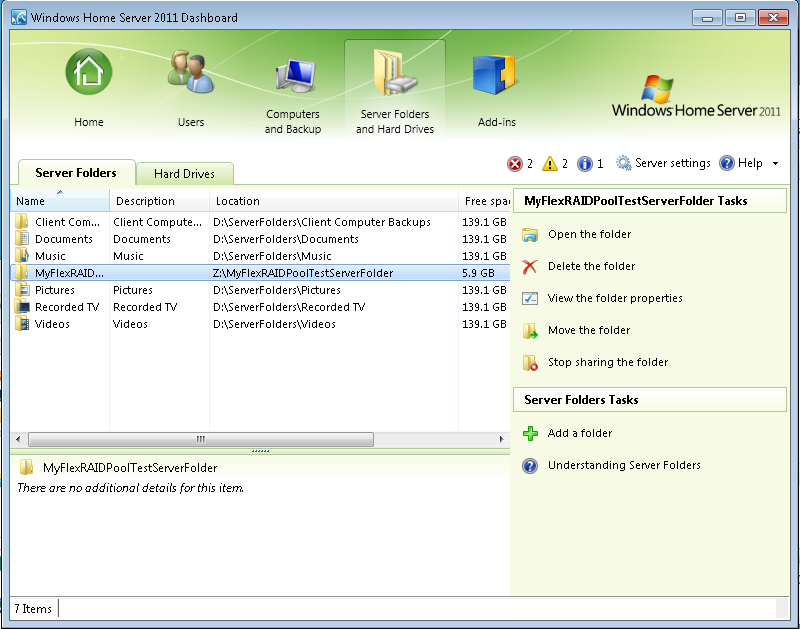The width and height of the screenshot is (800, 629).
Task: Click the Open the folder icon
Action: [530, 235]
